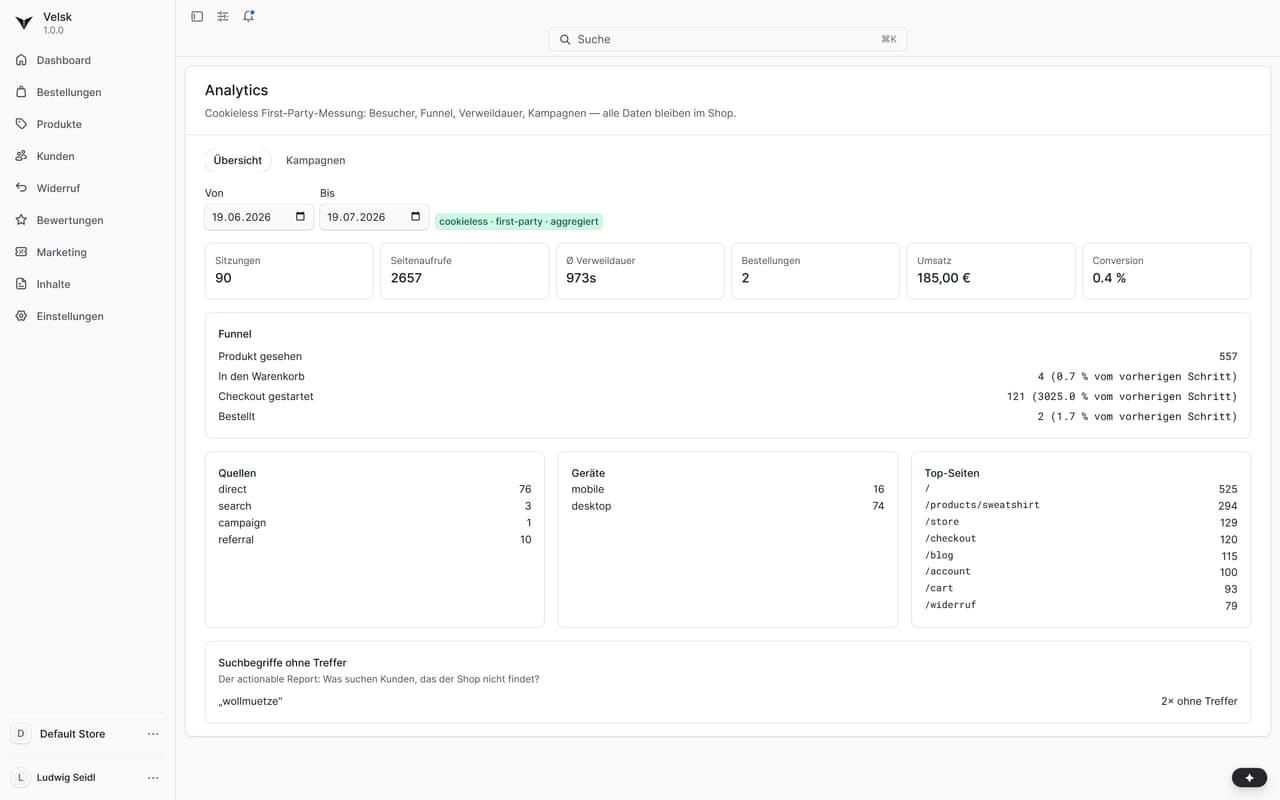Click the /account top page row

click(x=1081, y=572)
